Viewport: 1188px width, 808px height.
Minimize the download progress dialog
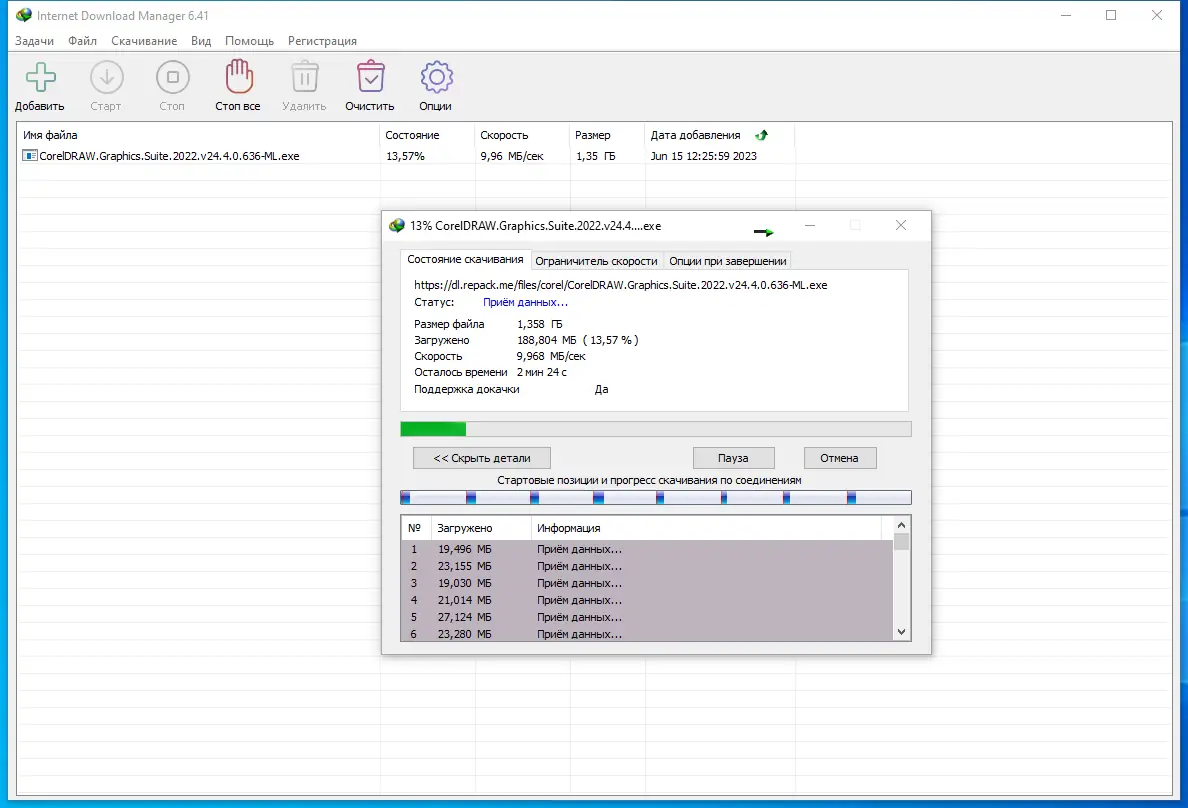coord(810,225)
